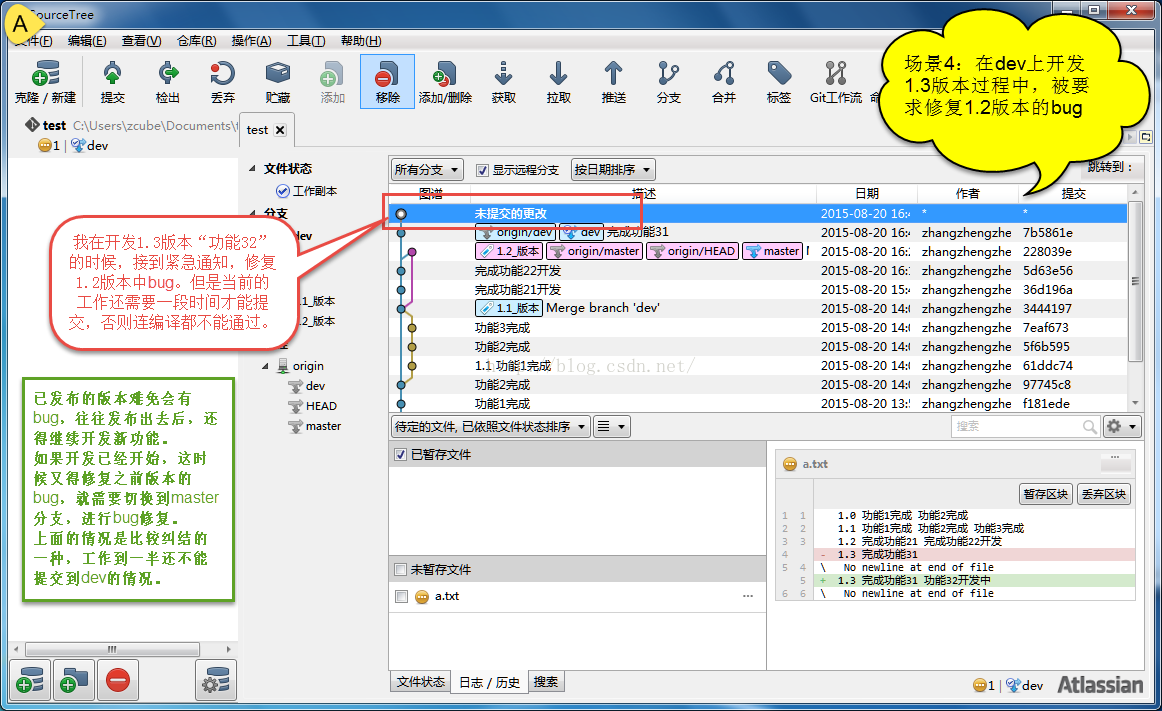Click the 拉取 pull toolbar icon

[x=559, y=82]
